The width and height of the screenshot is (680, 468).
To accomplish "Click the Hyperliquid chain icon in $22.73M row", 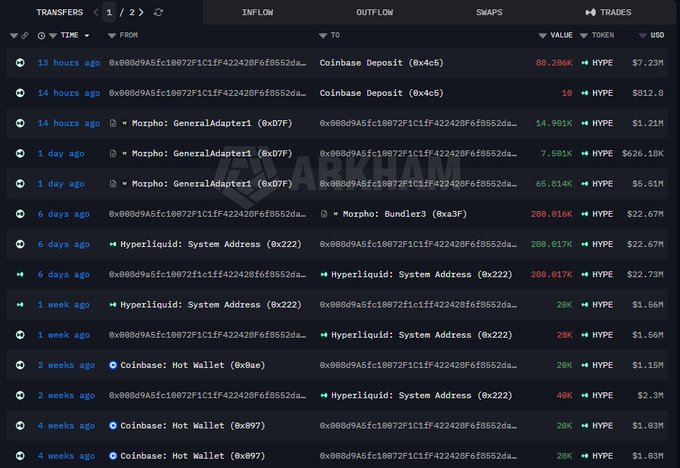I will click(20, 275).
